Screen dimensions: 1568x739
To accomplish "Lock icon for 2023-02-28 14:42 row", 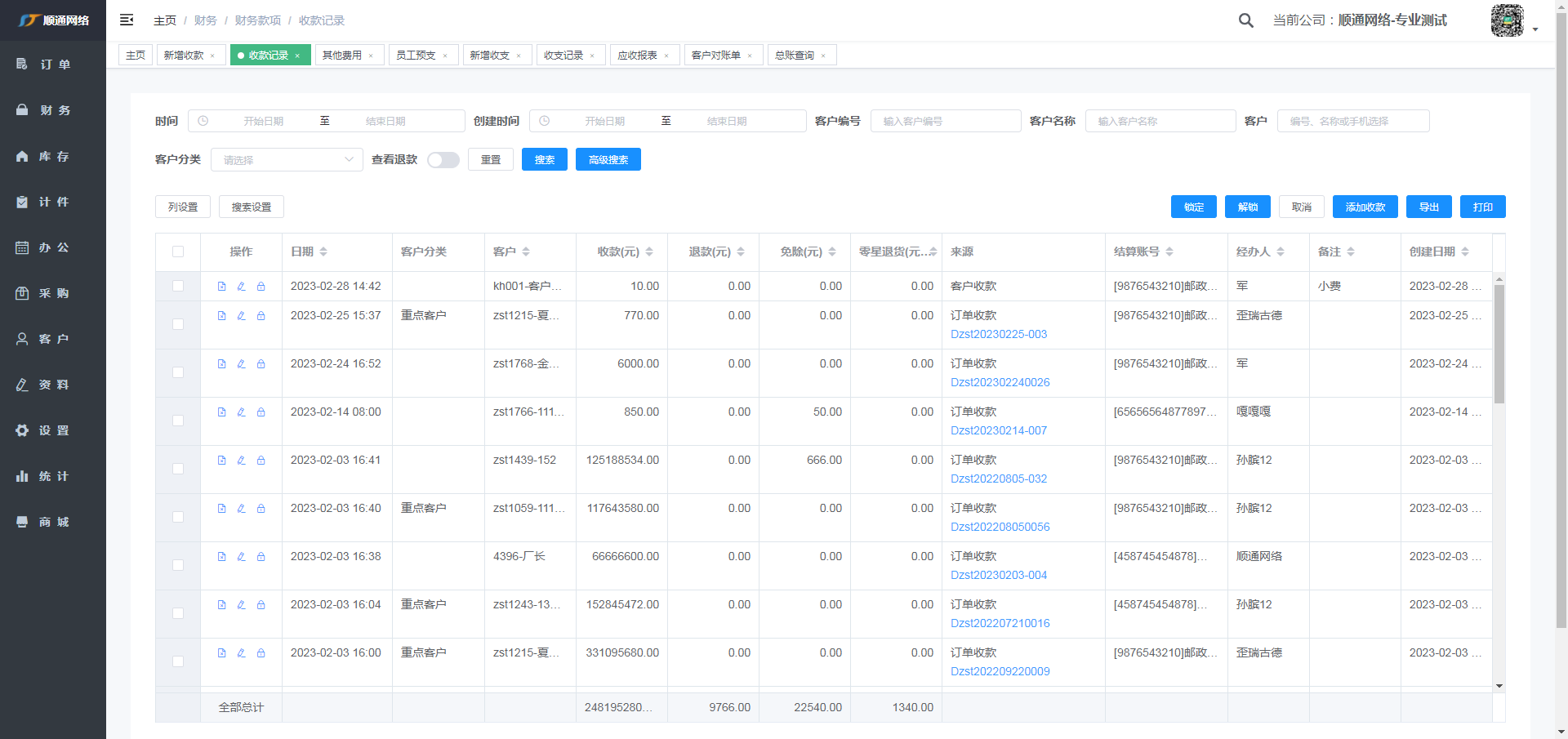I will (261, 286).
